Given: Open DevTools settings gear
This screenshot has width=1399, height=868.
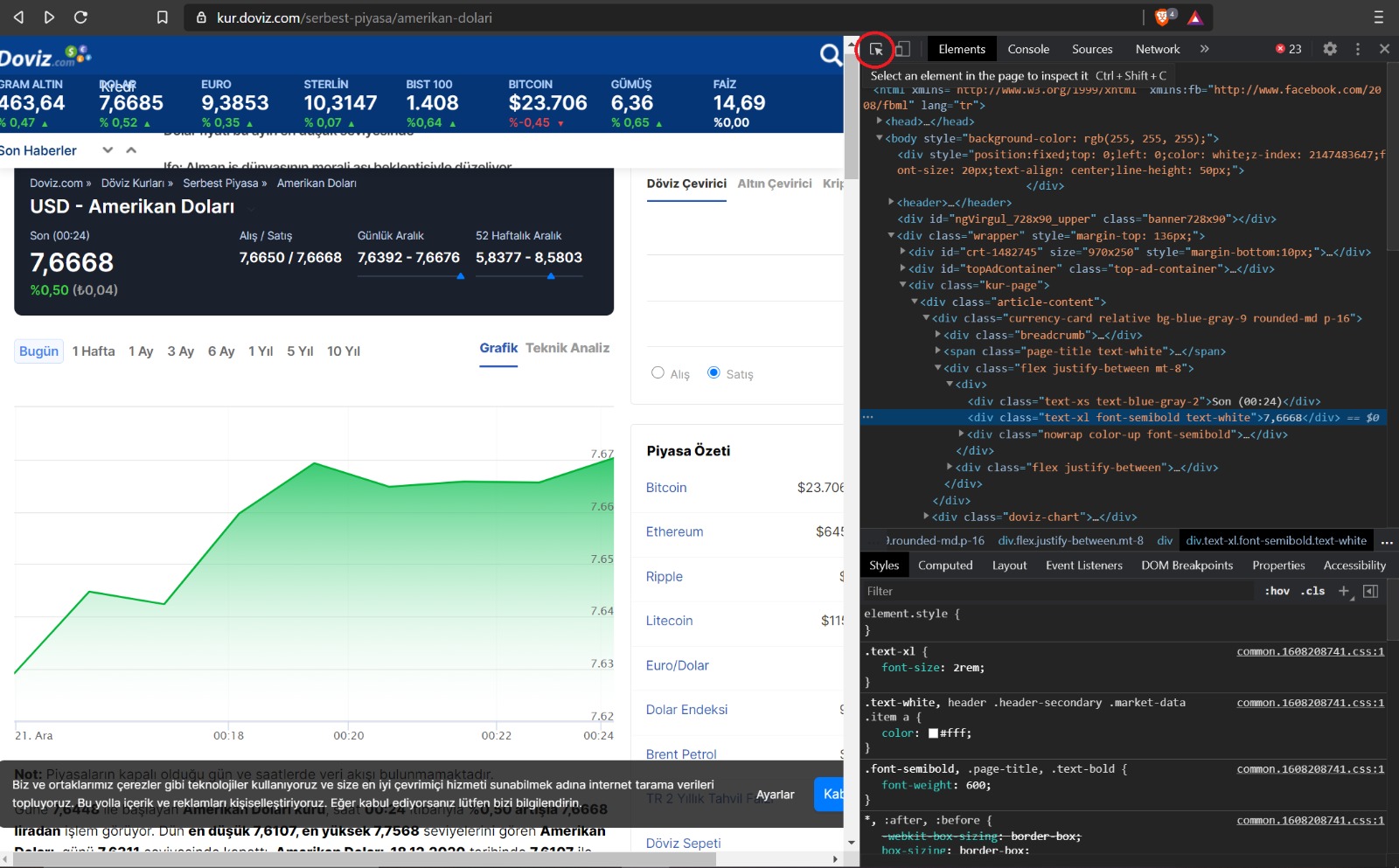Looking at the screenshot, I should pos(1330,49).
